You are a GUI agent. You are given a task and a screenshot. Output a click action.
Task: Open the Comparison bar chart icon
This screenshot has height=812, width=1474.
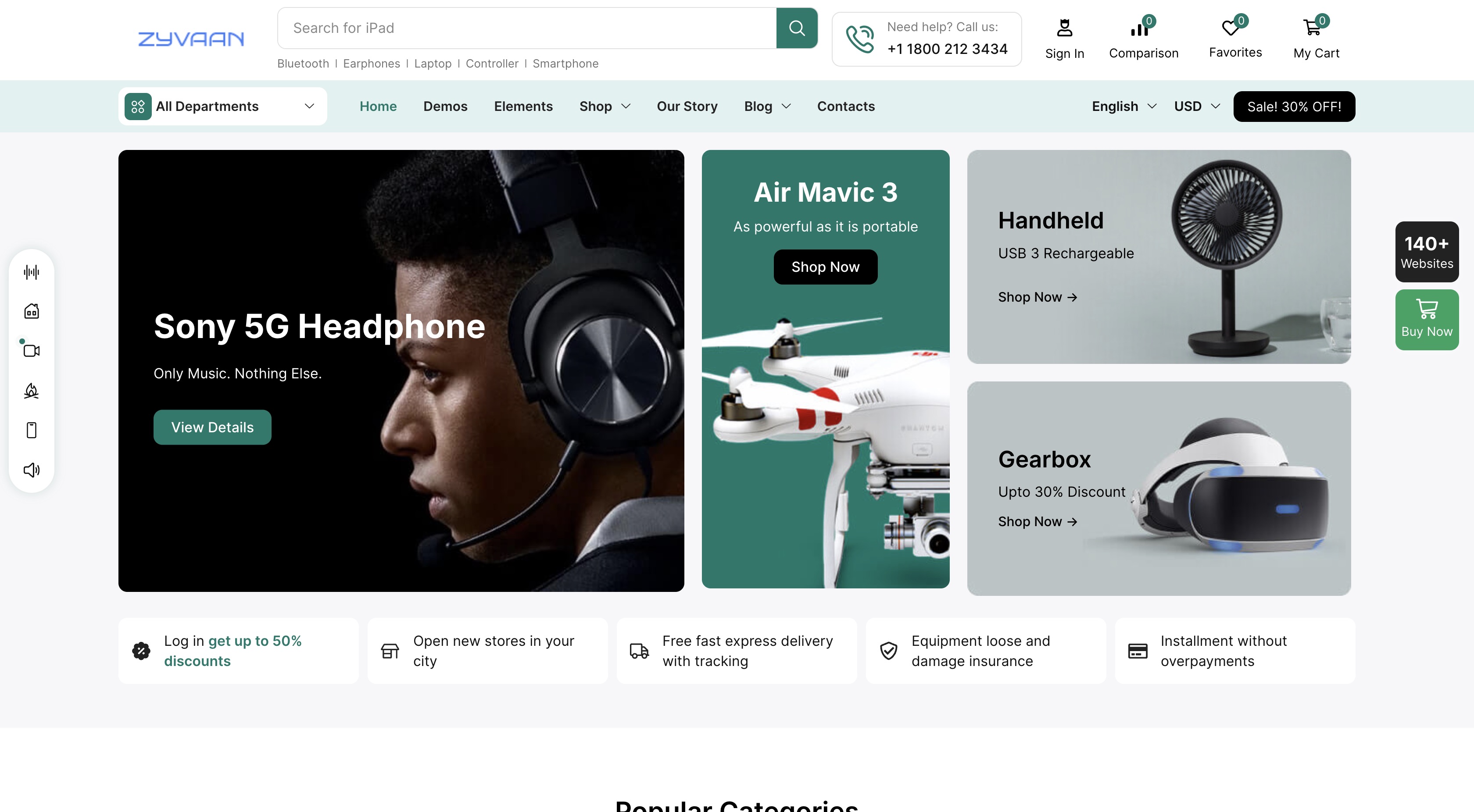click(1139, 28)
